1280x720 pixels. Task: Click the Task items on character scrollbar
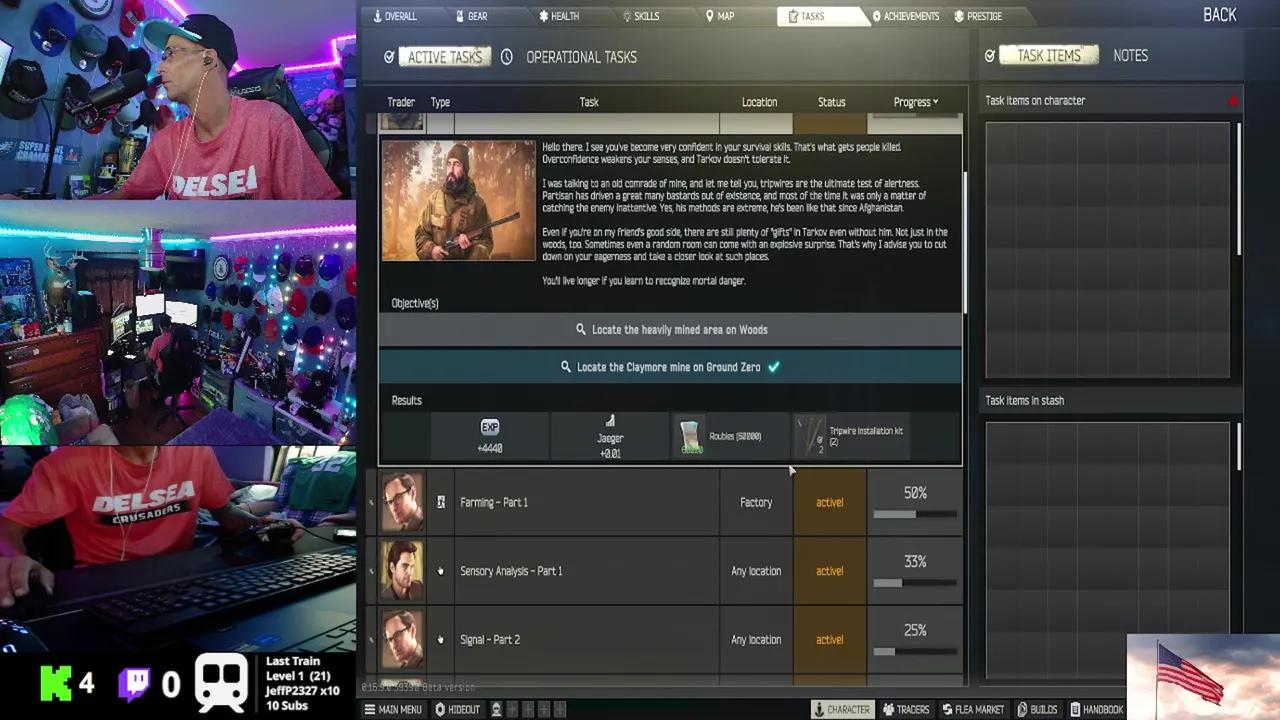pyautogui.click(x=1239, y=190)
